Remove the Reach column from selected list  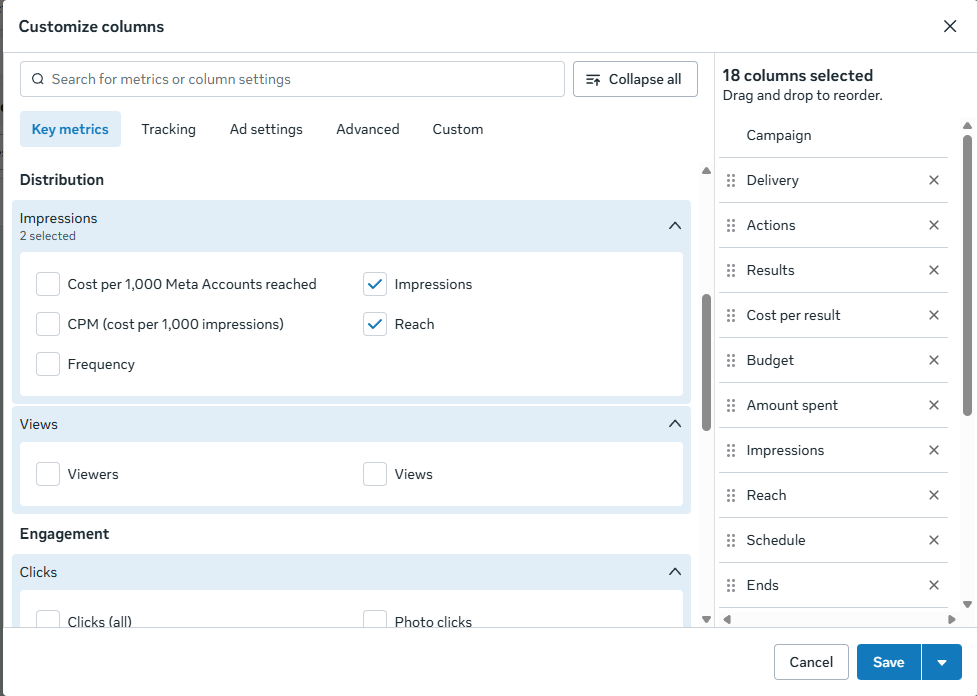tap(933, 495)
